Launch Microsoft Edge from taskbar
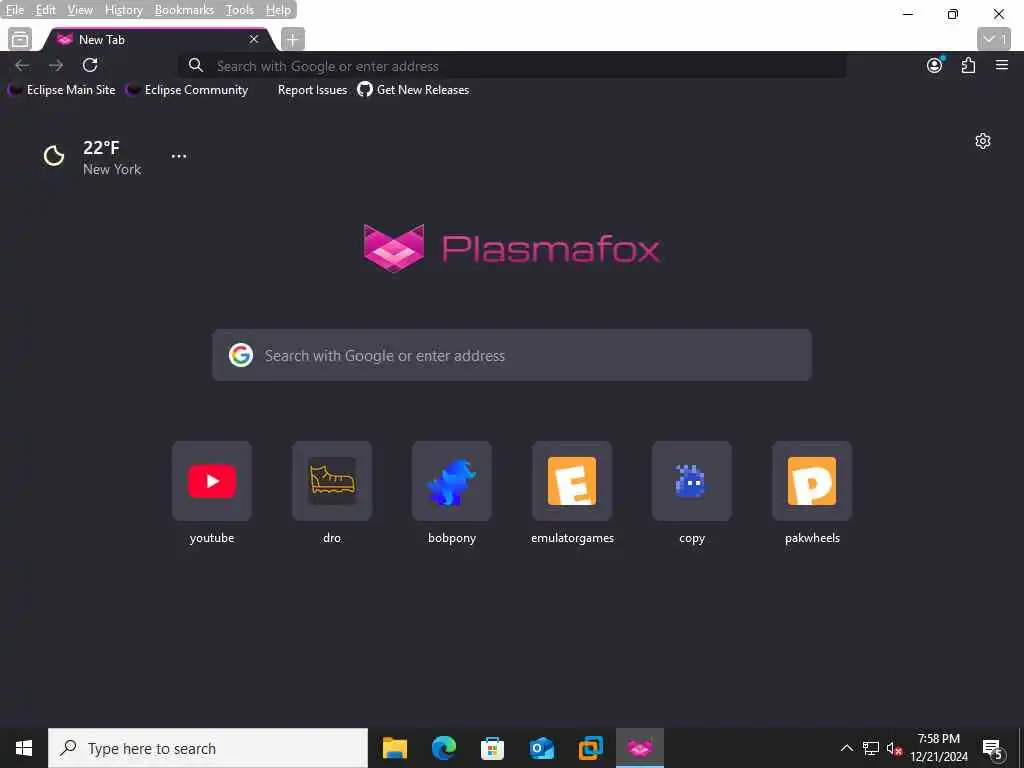The height and width of the screenshot is (768, 1024). pos(443,748)
